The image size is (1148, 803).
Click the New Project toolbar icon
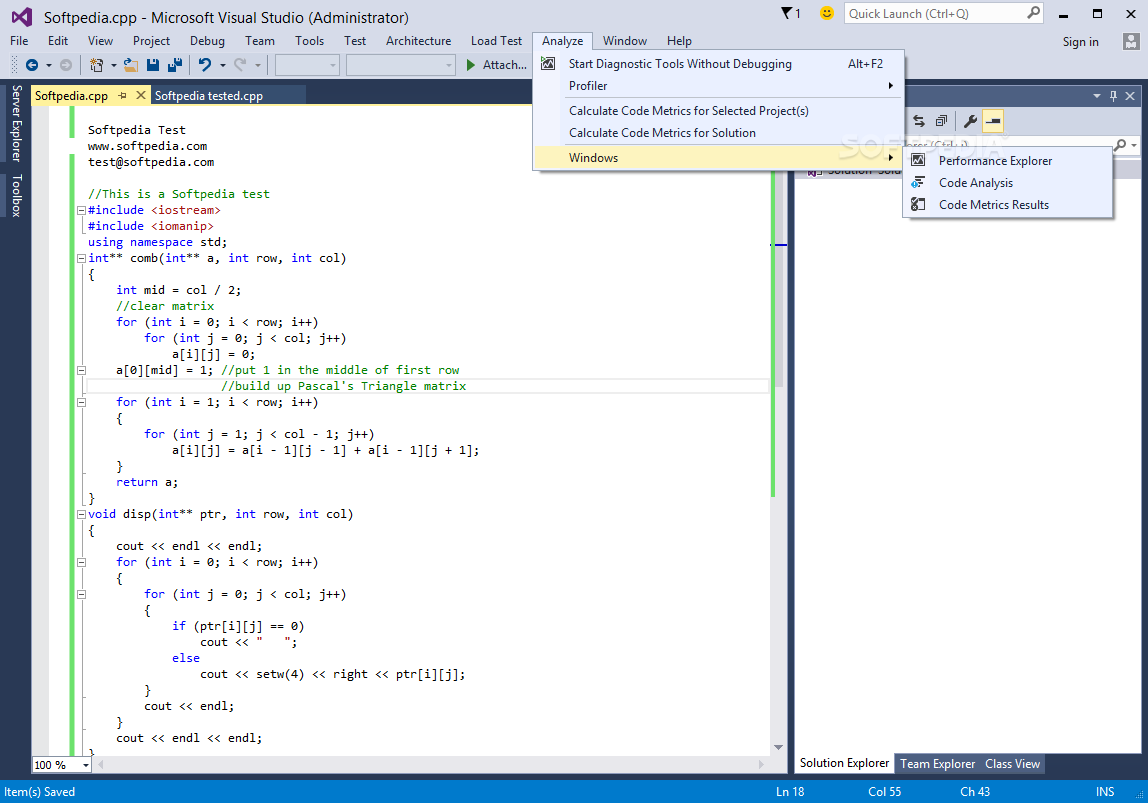click(96, 65)
